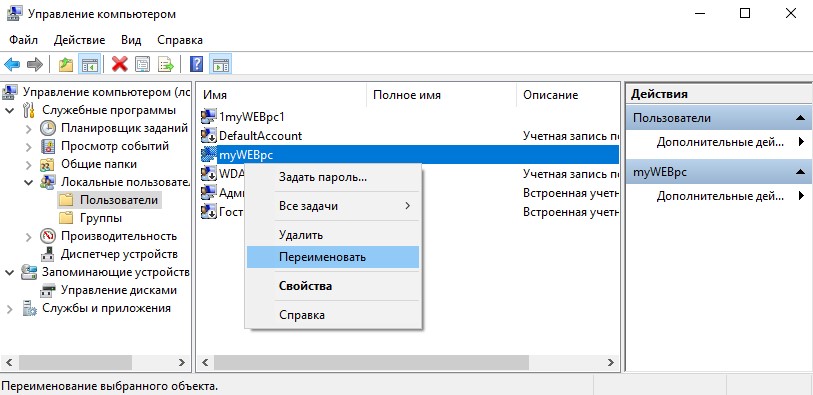Expand the Службы и приложения node
The height and width of the screenshot is (395, 813).
(x=10, y=309)
